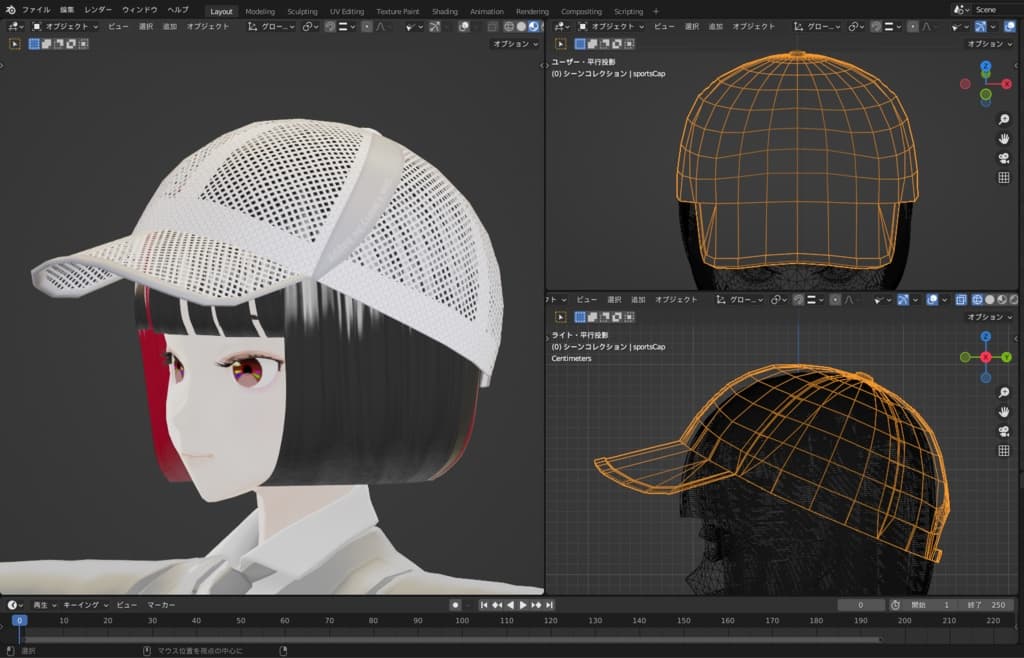Open オブジェクト mode dropdown in left viewport
Image resolution: width=1024 pixels, height=658 pixels.
[x=64, y=27]
